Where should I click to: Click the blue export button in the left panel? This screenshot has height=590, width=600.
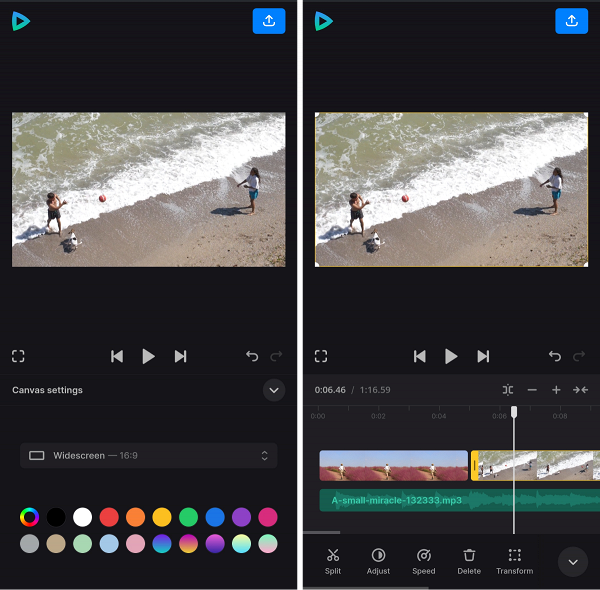click(x=269, y=21)
